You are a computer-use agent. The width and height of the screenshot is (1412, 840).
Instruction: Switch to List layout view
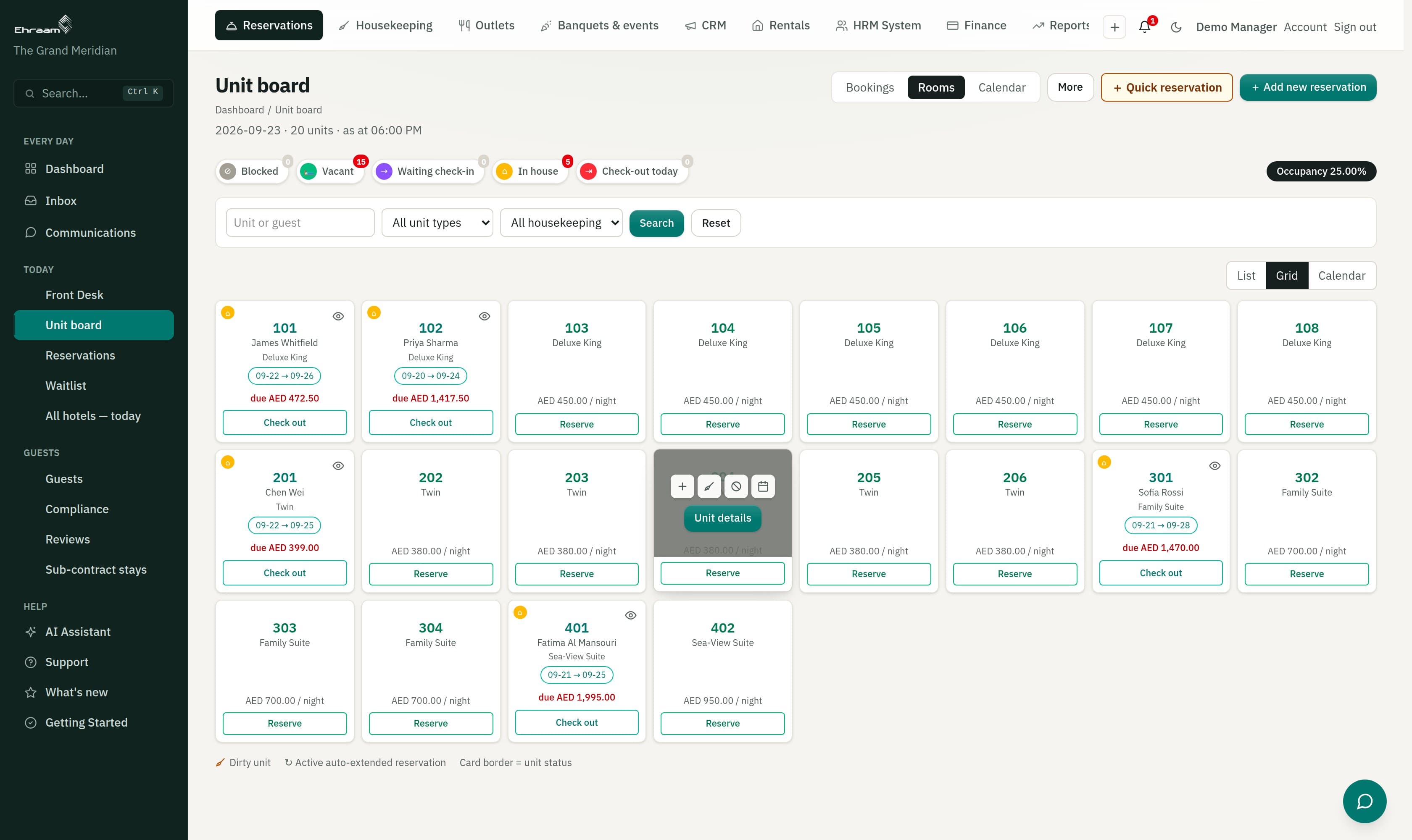click(x=1246, y=276)
